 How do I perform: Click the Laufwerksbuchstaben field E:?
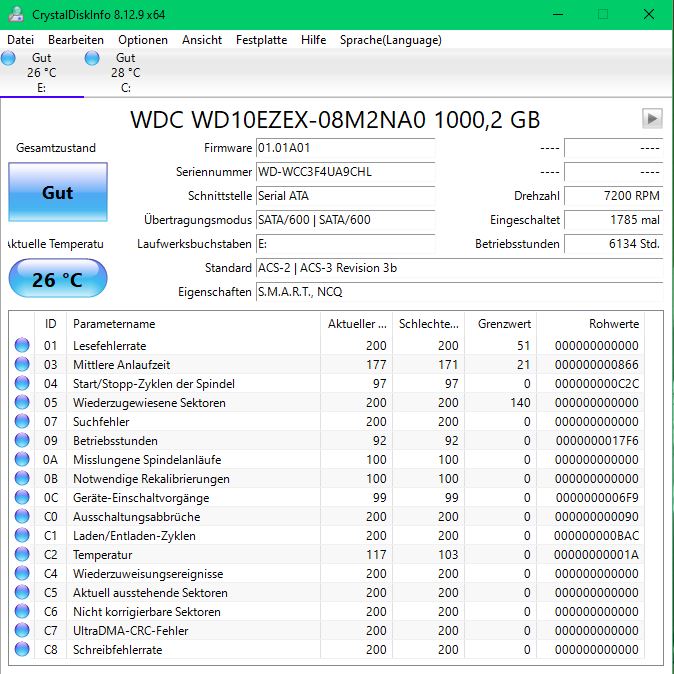346,244
